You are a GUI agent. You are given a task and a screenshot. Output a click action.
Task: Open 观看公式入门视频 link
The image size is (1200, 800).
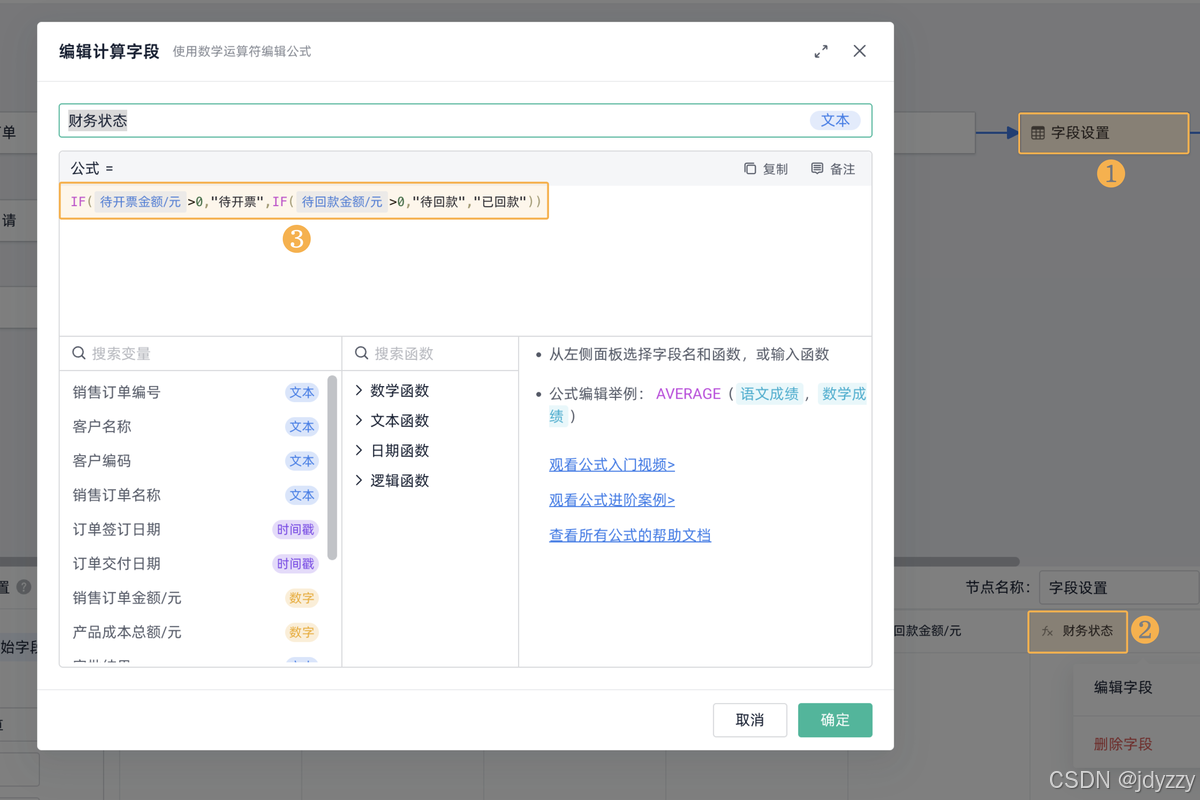coord(612,465)
